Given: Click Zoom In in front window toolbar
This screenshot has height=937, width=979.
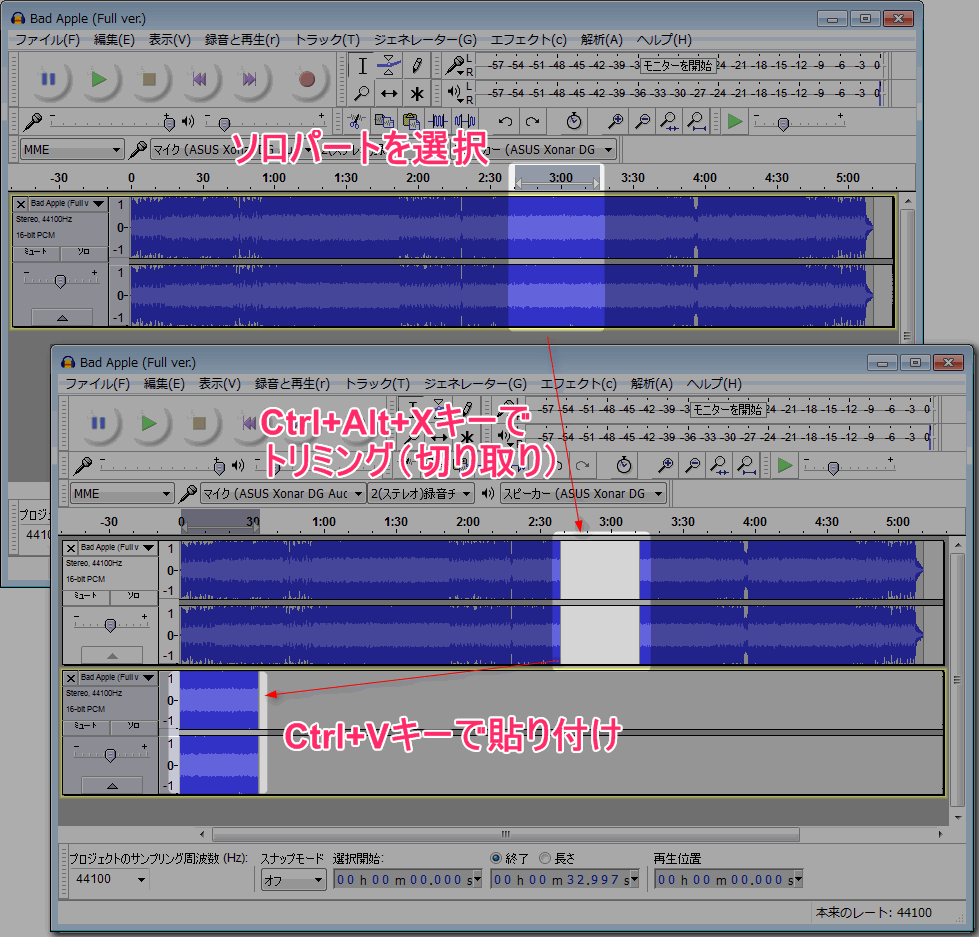Looking at the screenshot, I should [665, 465].
